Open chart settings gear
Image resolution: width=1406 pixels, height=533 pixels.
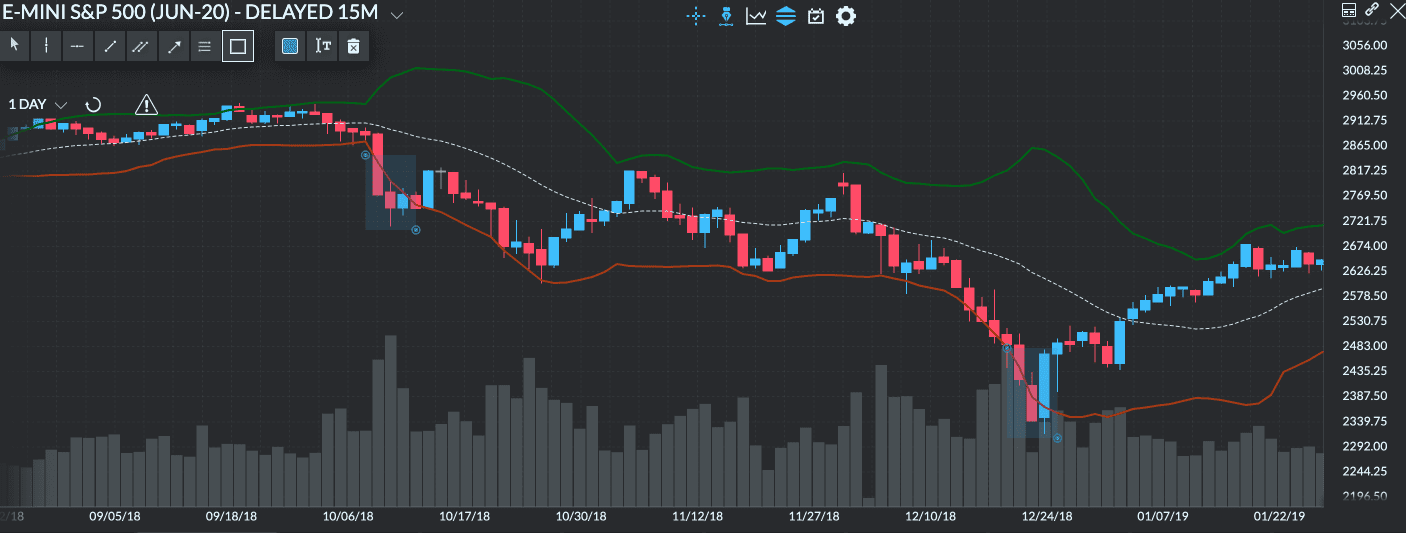tap(846, 16)
